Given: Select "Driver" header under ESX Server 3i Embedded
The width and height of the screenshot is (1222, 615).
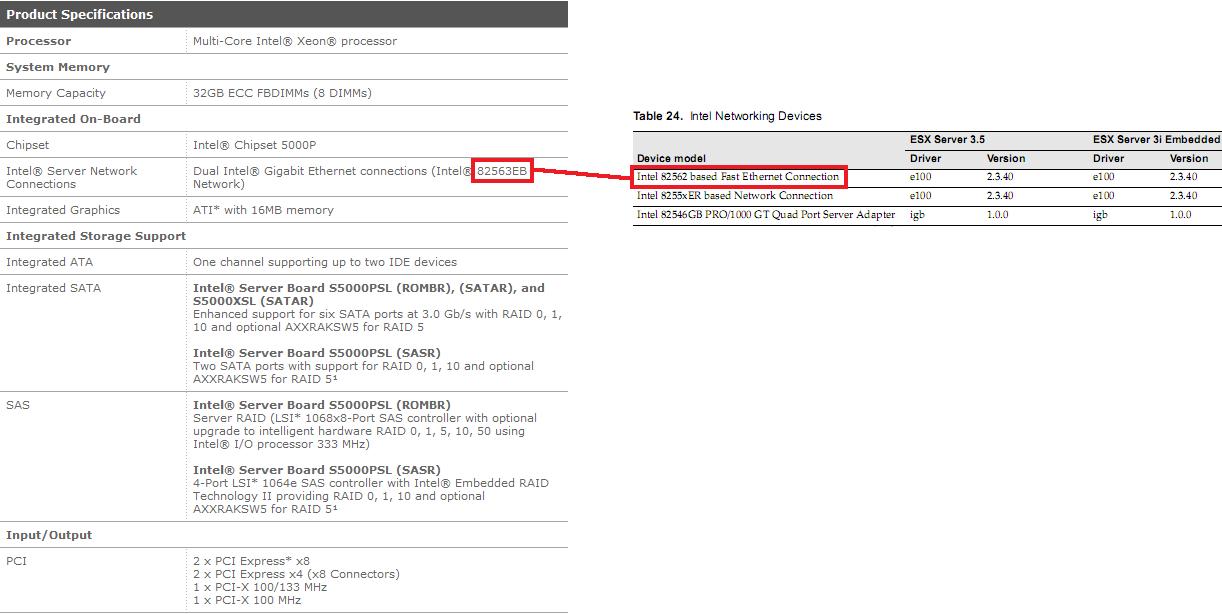Looking at the screenshot, I should 1109,158.
